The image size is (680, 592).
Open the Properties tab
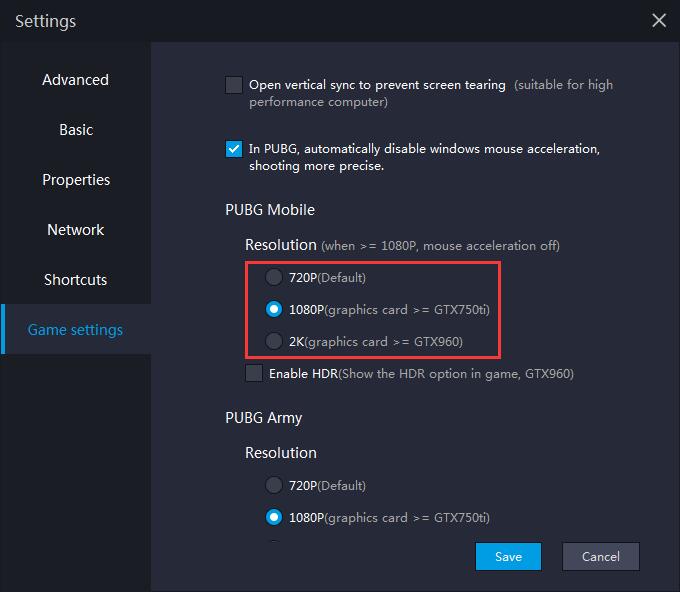click(x=76, y=180)
